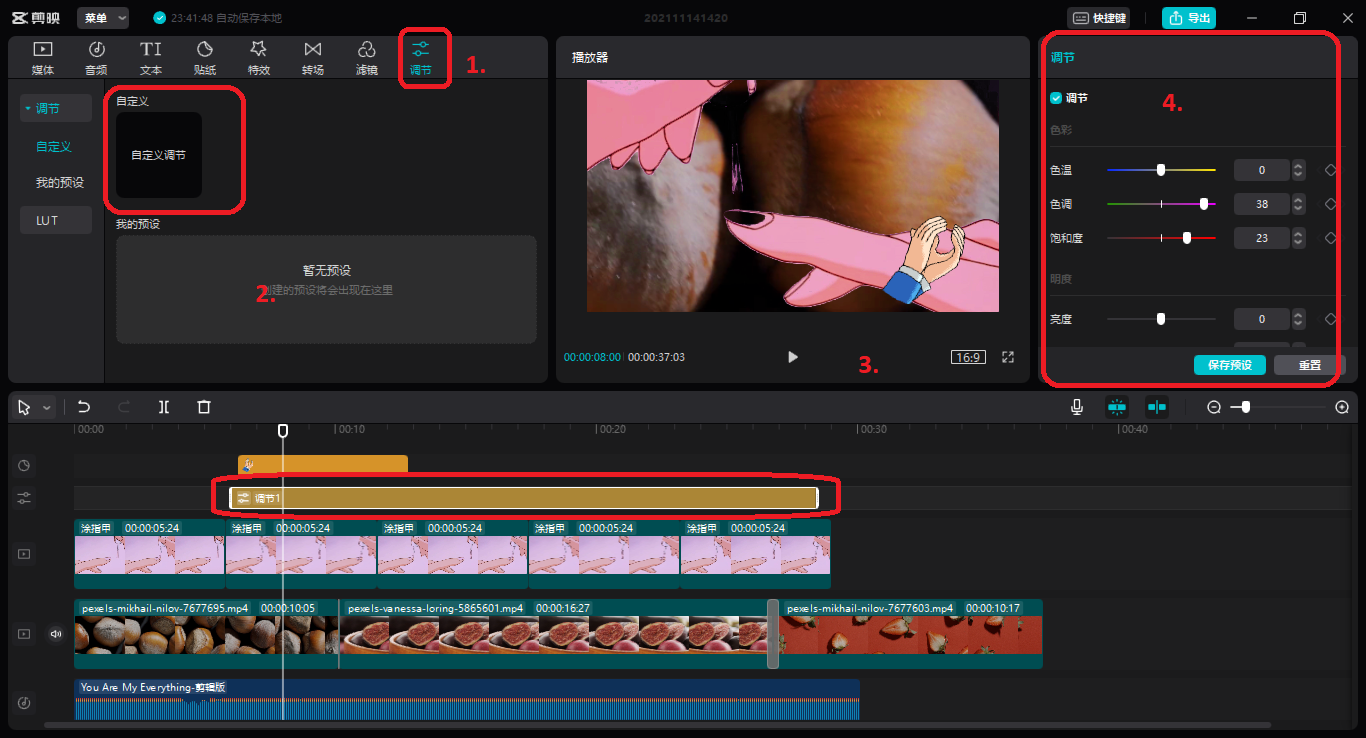
Task: Click the 饱和度 value field showing 23
Action: point(1262,238)
